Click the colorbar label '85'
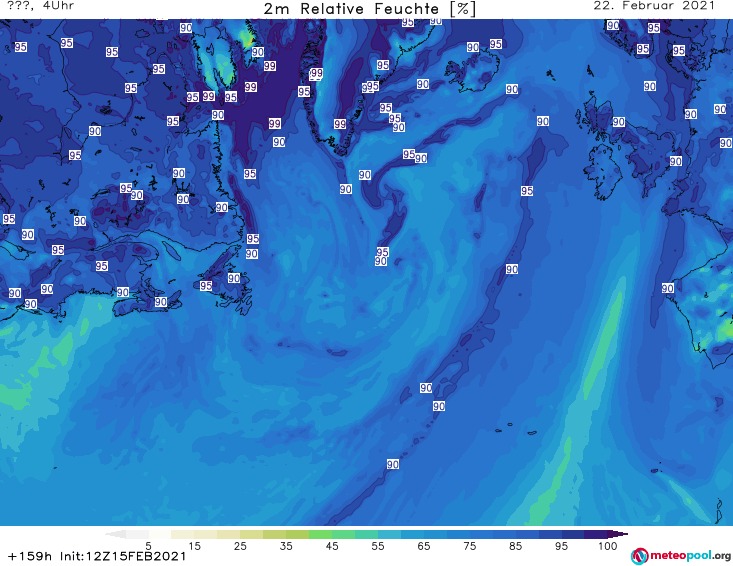Image resolution: width=733 pixels, height=566 pixels. 516,546
